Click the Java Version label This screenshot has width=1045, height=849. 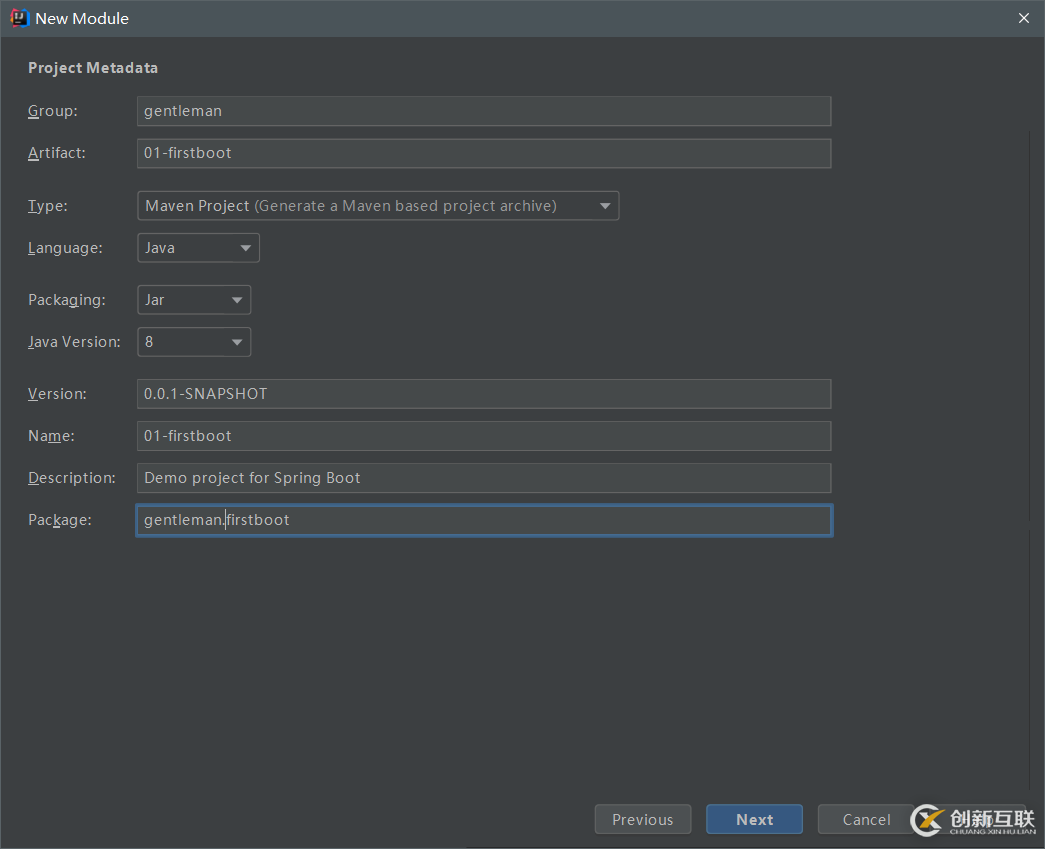click(x=74, y=342)
